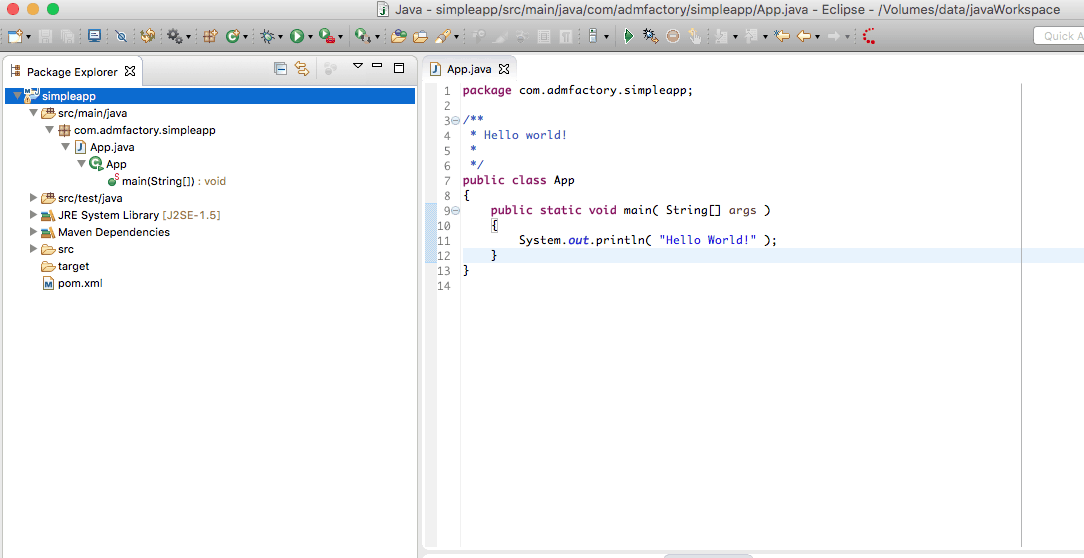Open the Debug dropdown arrow

(280, 37)
